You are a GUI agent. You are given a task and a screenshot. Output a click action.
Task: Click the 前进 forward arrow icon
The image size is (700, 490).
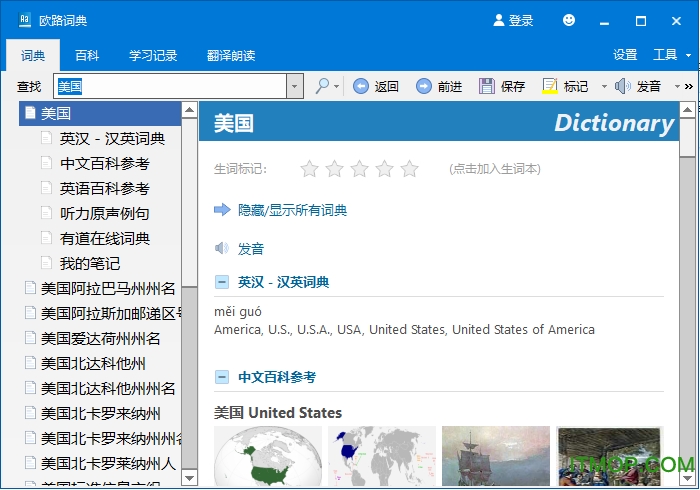424,86
